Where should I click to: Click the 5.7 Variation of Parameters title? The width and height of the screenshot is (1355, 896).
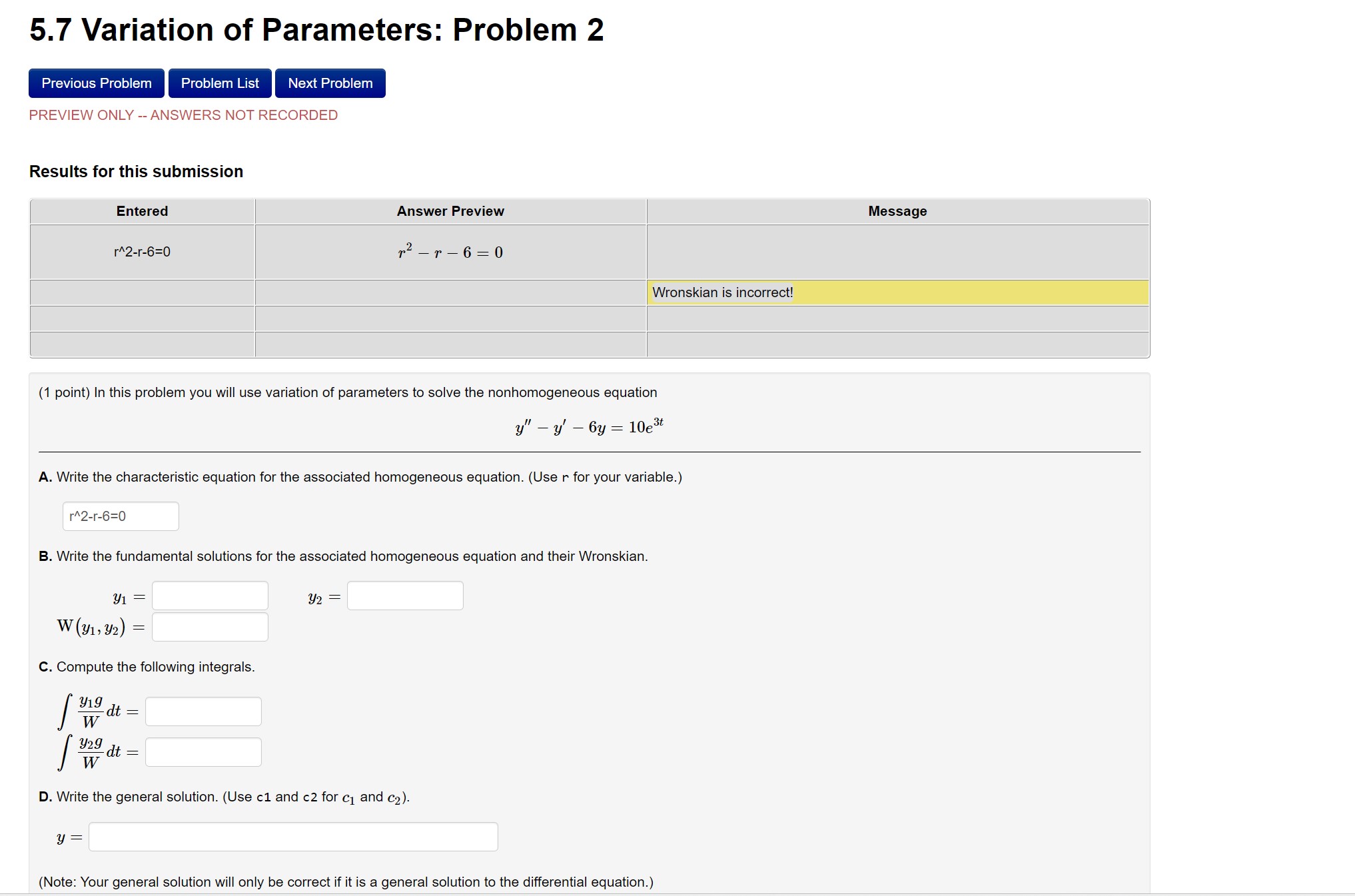point(316,29)
